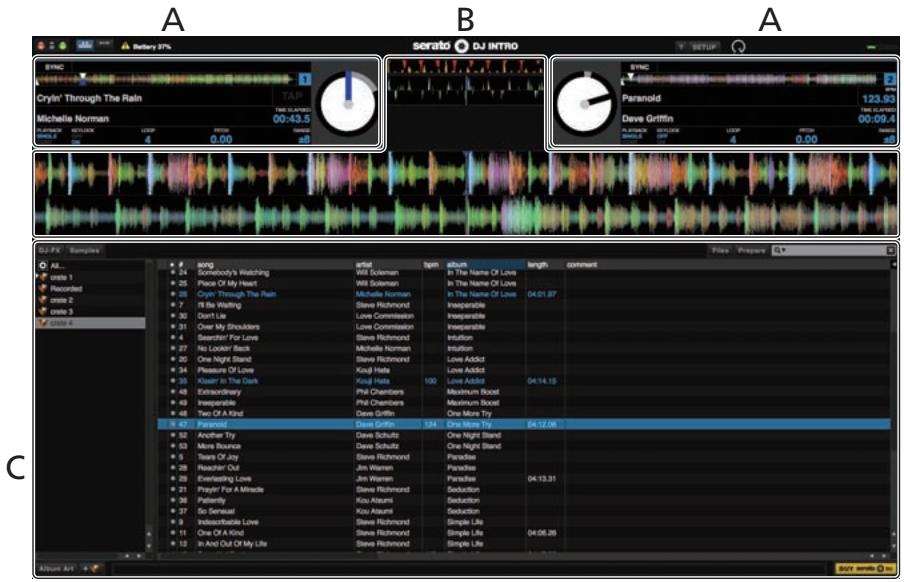Open the Prepare panel tab
Viewport: 904px width, 582px height.
(751, 250)
